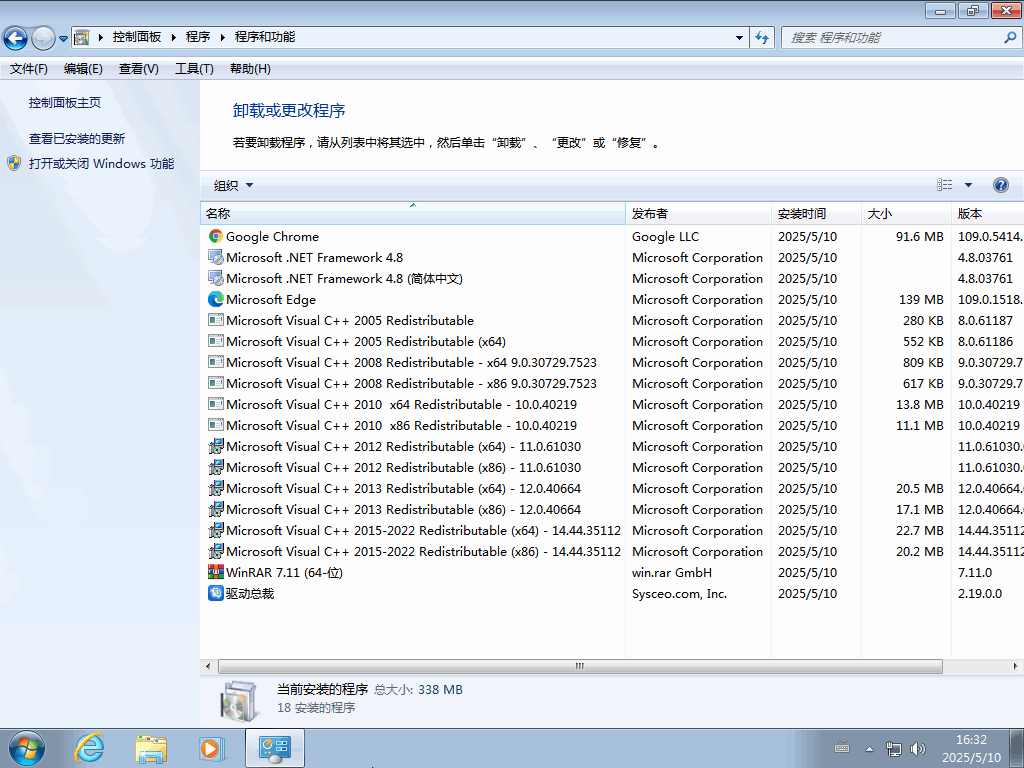Viewport: 1024px width, 768px height.
Task: Select the WinRAR 7.11 icon in the list
Action: [x=215, y=572]
